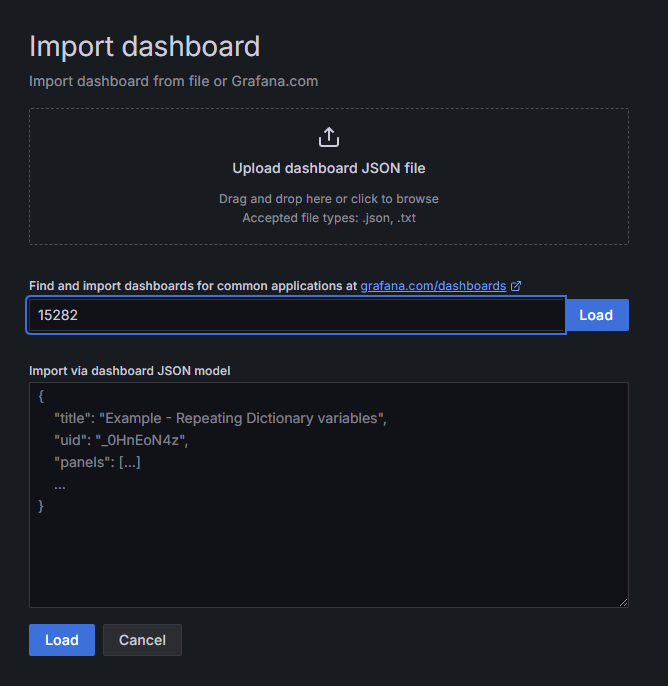Click 'Import dashboard from file or Grafana.com' subtitle
The height and width of the screenshot is (686, 668).
pyautogui.click(x=173, y=81)
